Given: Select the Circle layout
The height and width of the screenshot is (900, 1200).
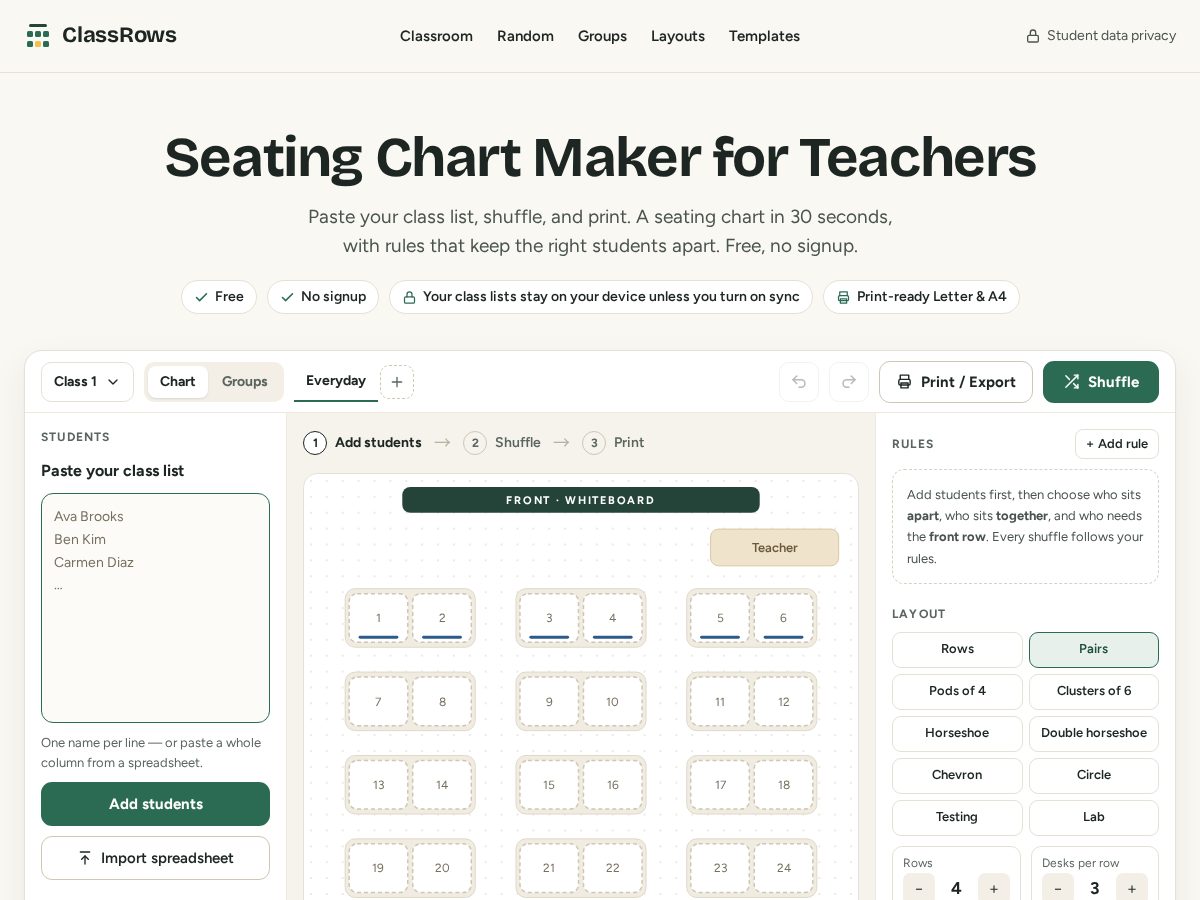Looking at the screenshot, I should pyautogui.click(x=1094, y=776).
